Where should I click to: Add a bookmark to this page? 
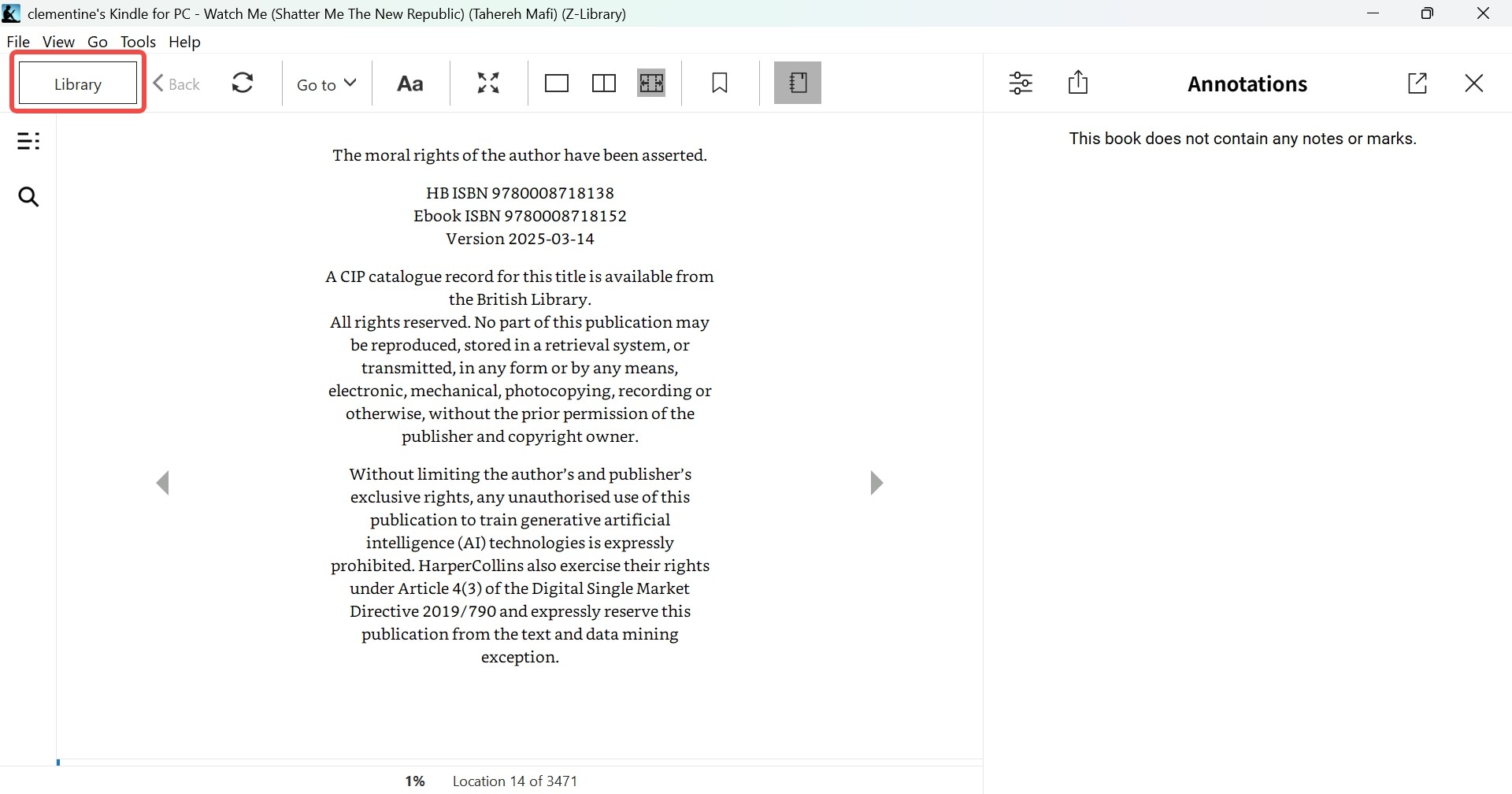719,83
